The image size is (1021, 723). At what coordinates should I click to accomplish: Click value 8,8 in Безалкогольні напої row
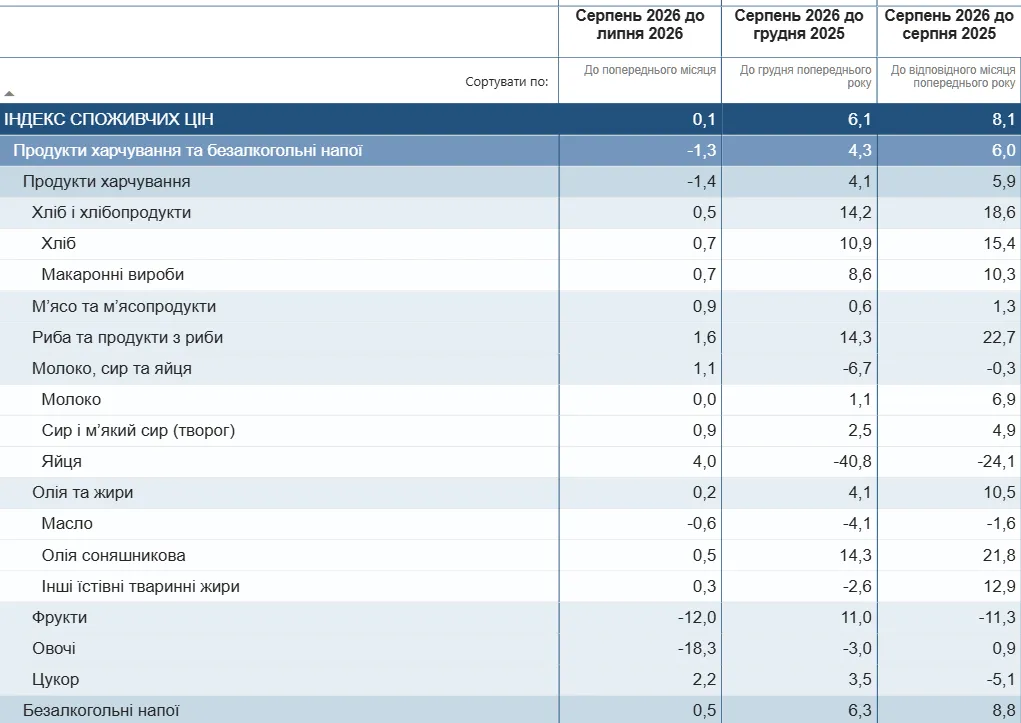[x=1003, y=711]
